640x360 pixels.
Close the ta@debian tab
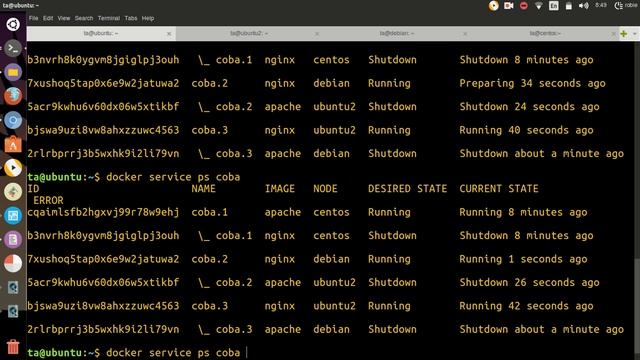click(465, 34)
